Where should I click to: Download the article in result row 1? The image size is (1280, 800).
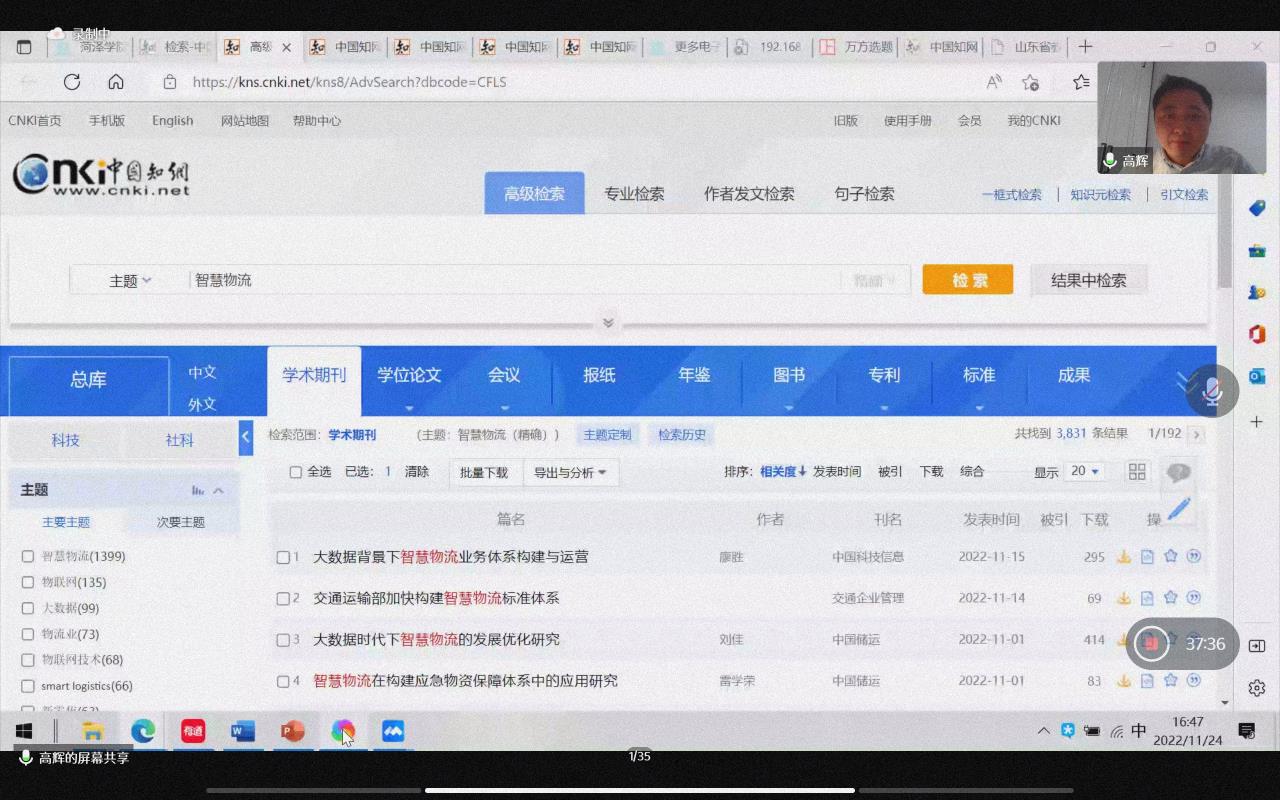1124,557
